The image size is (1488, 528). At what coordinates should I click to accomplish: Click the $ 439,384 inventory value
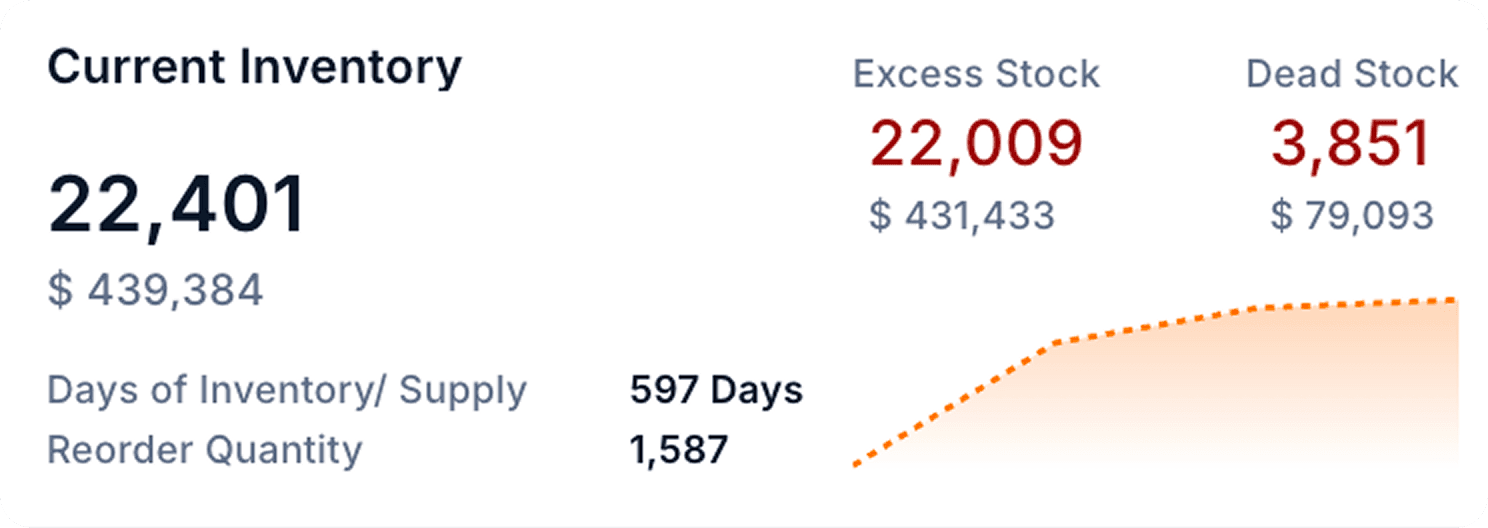(x=155, y=290)
